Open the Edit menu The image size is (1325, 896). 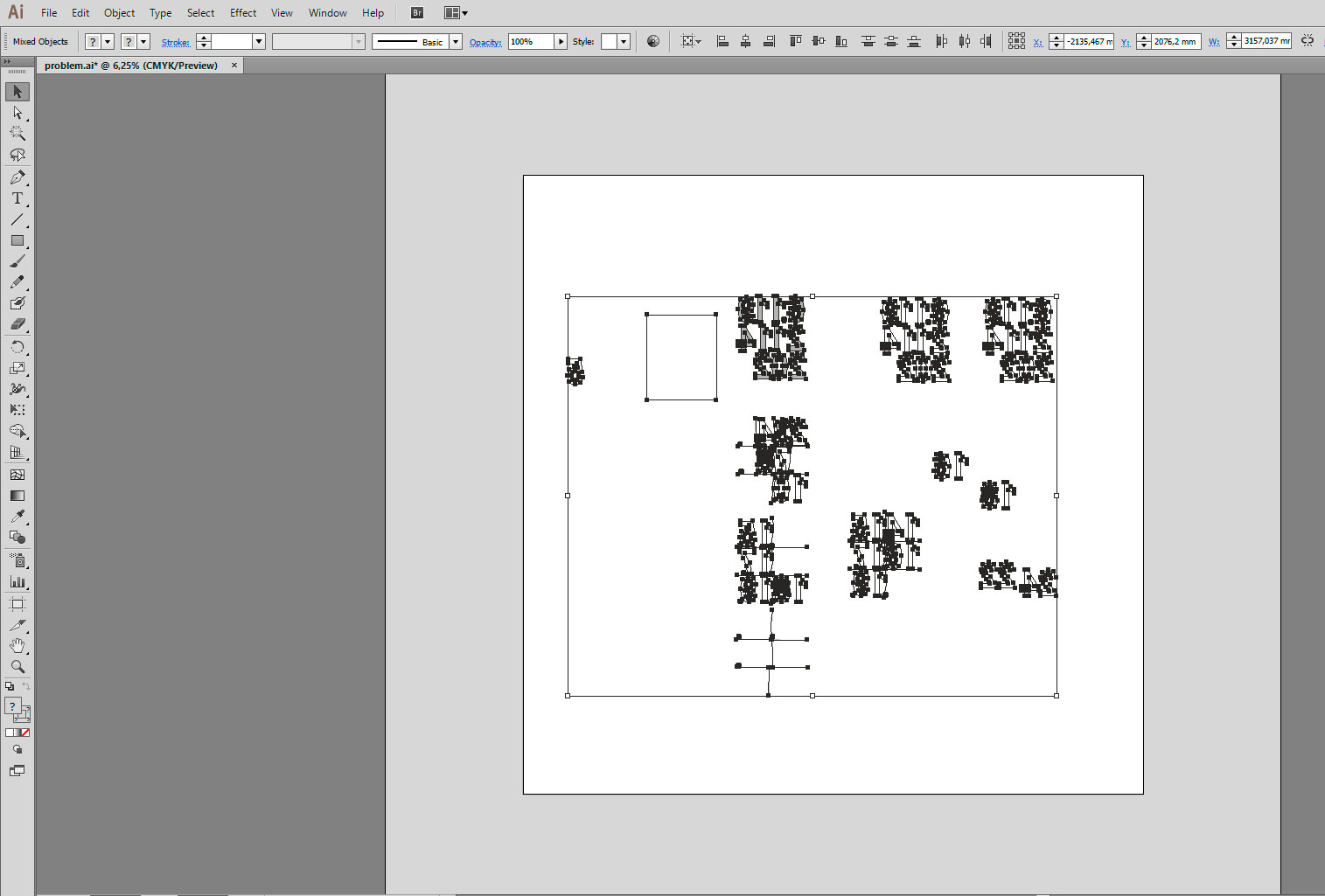pyautogui.click(x=80, y=13)
